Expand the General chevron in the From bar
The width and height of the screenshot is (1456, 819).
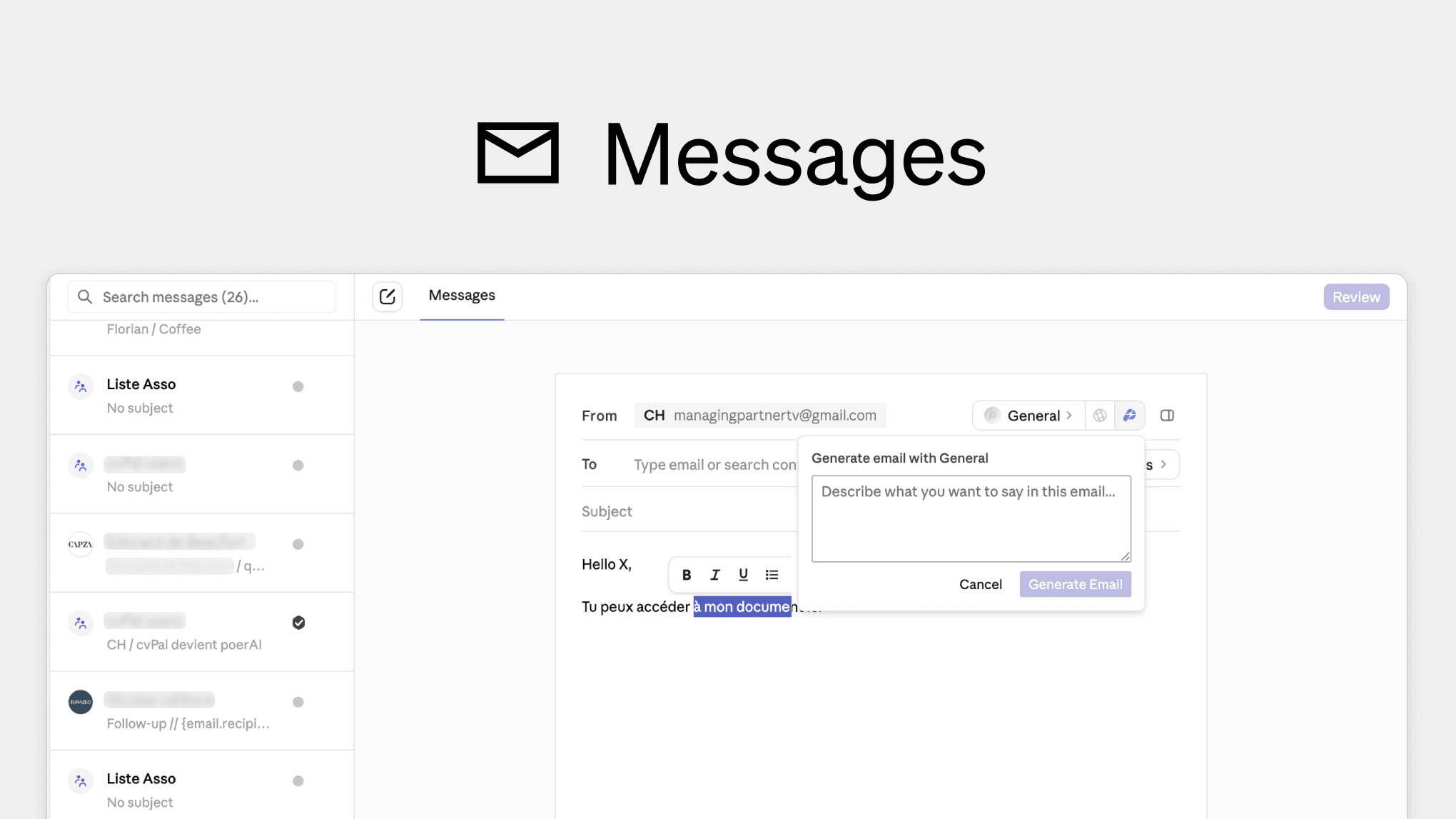[1068, 415]
